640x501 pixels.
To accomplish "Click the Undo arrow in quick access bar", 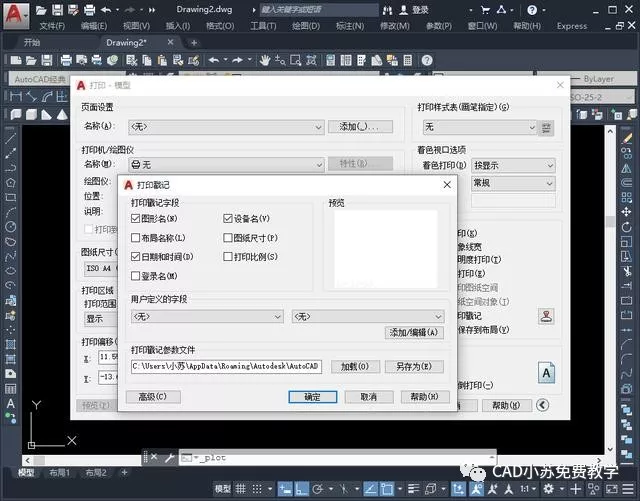I will click(106, 10).
